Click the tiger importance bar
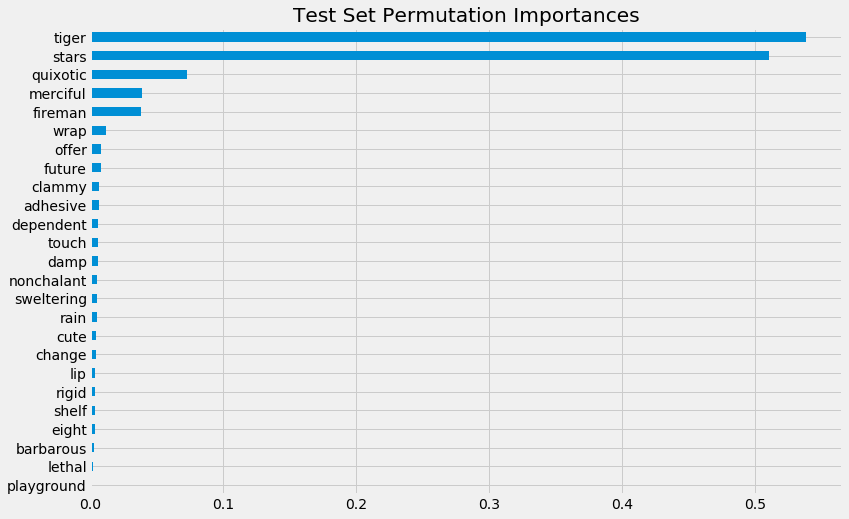849x519 pixels. 448,37
